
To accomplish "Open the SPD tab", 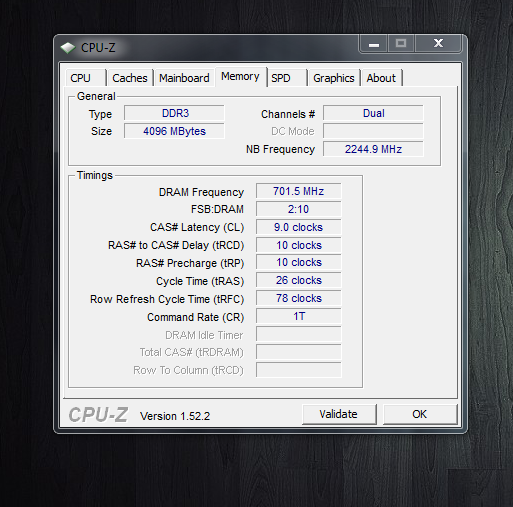I will point(287,78).
